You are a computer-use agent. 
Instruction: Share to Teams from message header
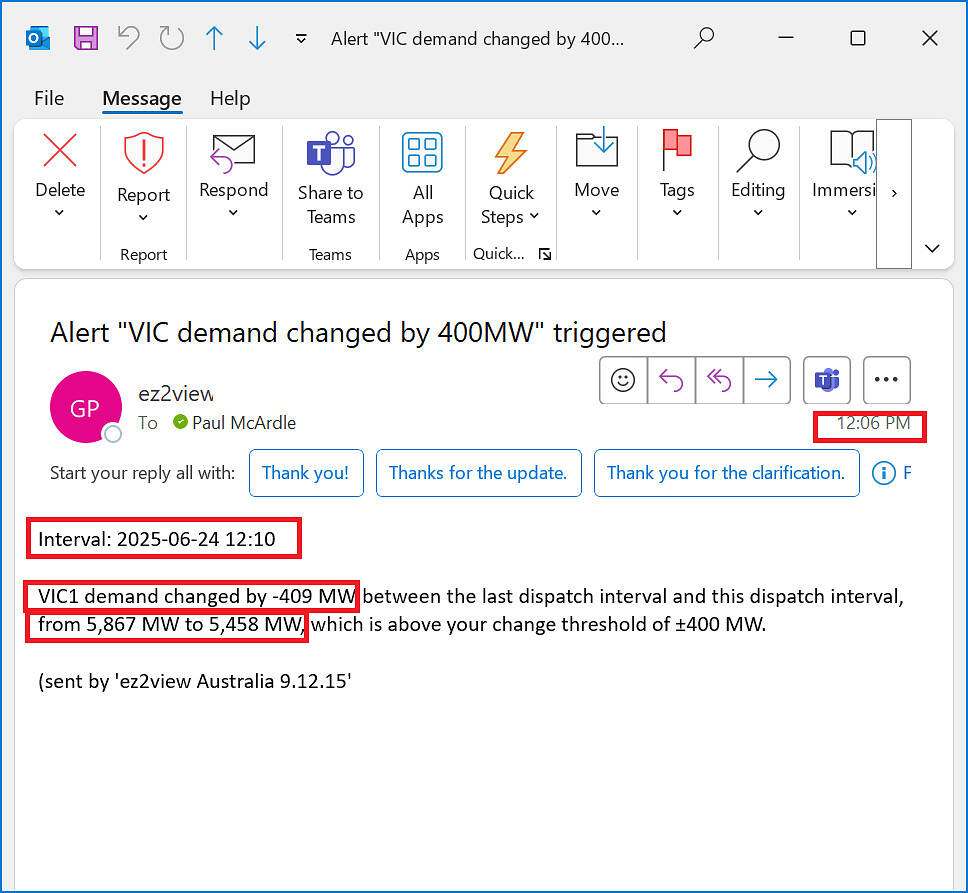(x=827, y=380)
